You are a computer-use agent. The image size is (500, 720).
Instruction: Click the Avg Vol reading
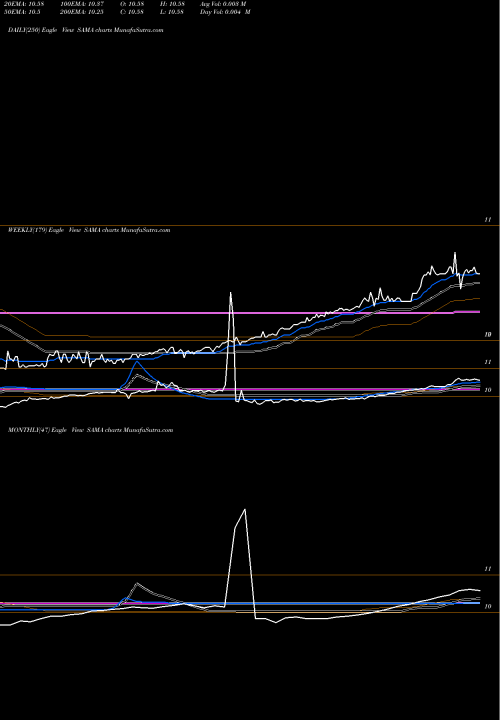pos(223,4)
